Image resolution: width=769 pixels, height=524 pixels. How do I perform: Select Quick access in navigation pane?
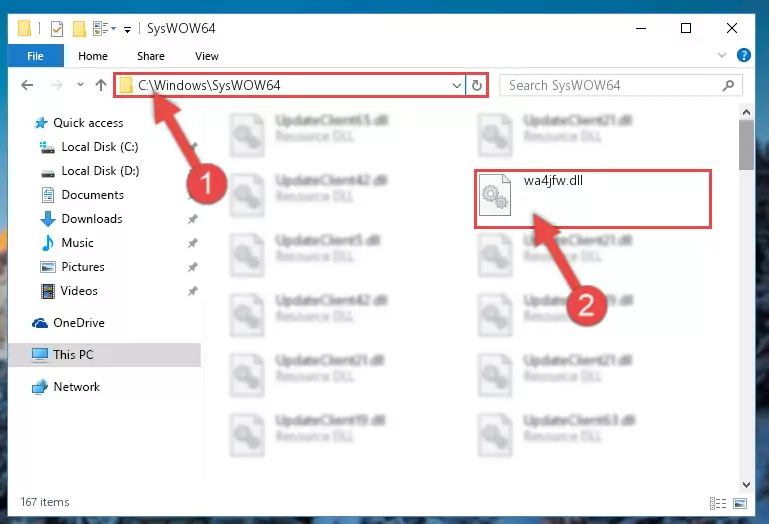point(88,123)
